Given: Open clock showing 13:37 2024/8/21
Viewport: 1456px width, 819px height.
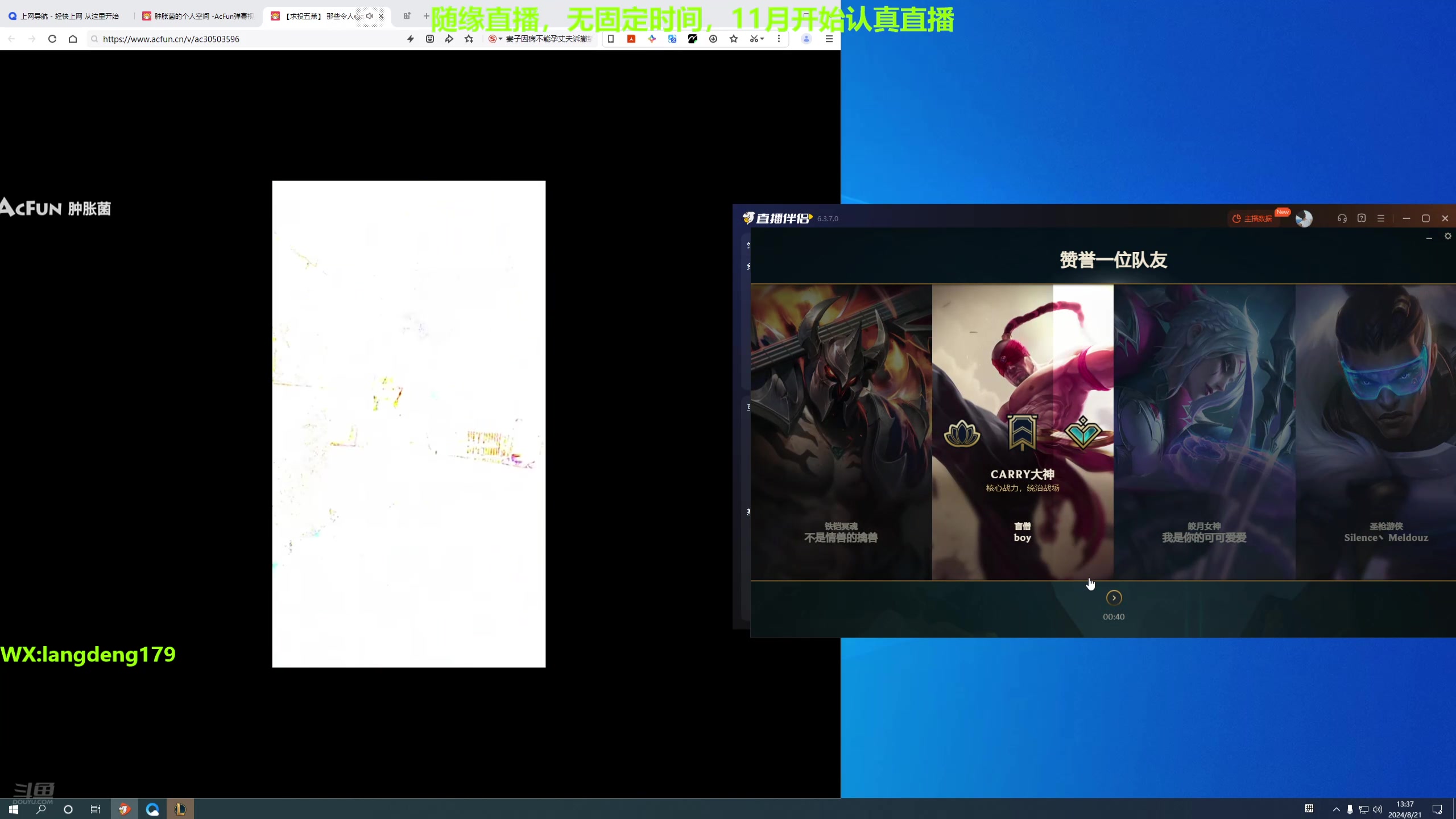Looking at the screenshot, I should (x=1405, y=809).
